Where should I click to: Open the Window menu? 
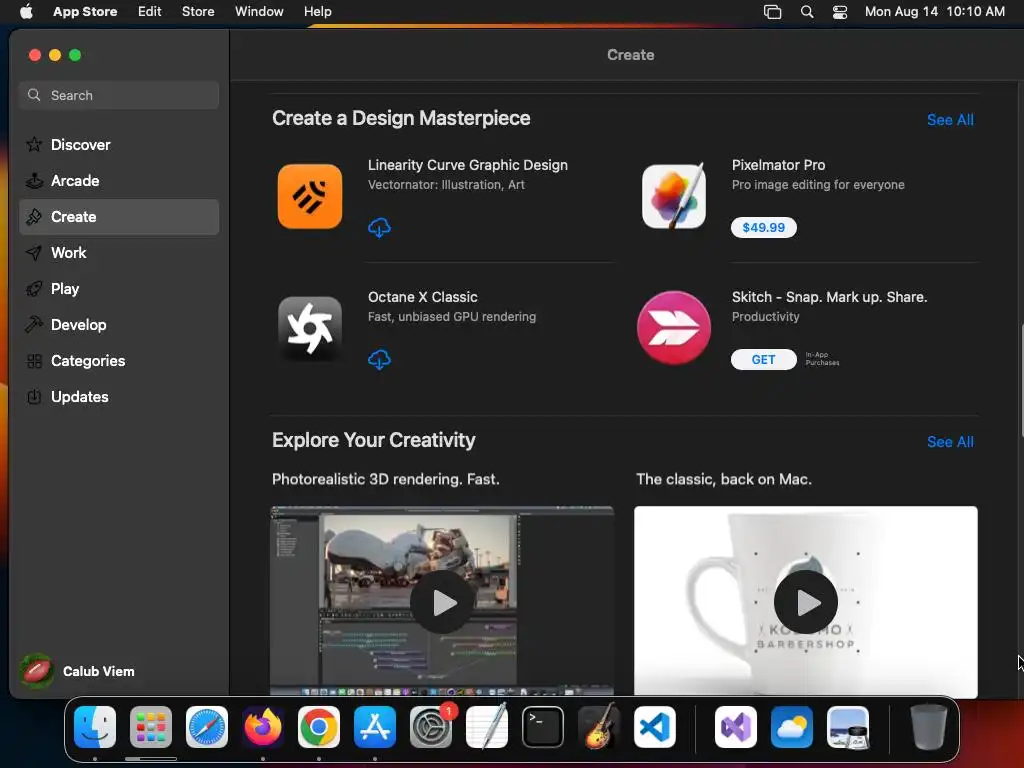point(259,12)
